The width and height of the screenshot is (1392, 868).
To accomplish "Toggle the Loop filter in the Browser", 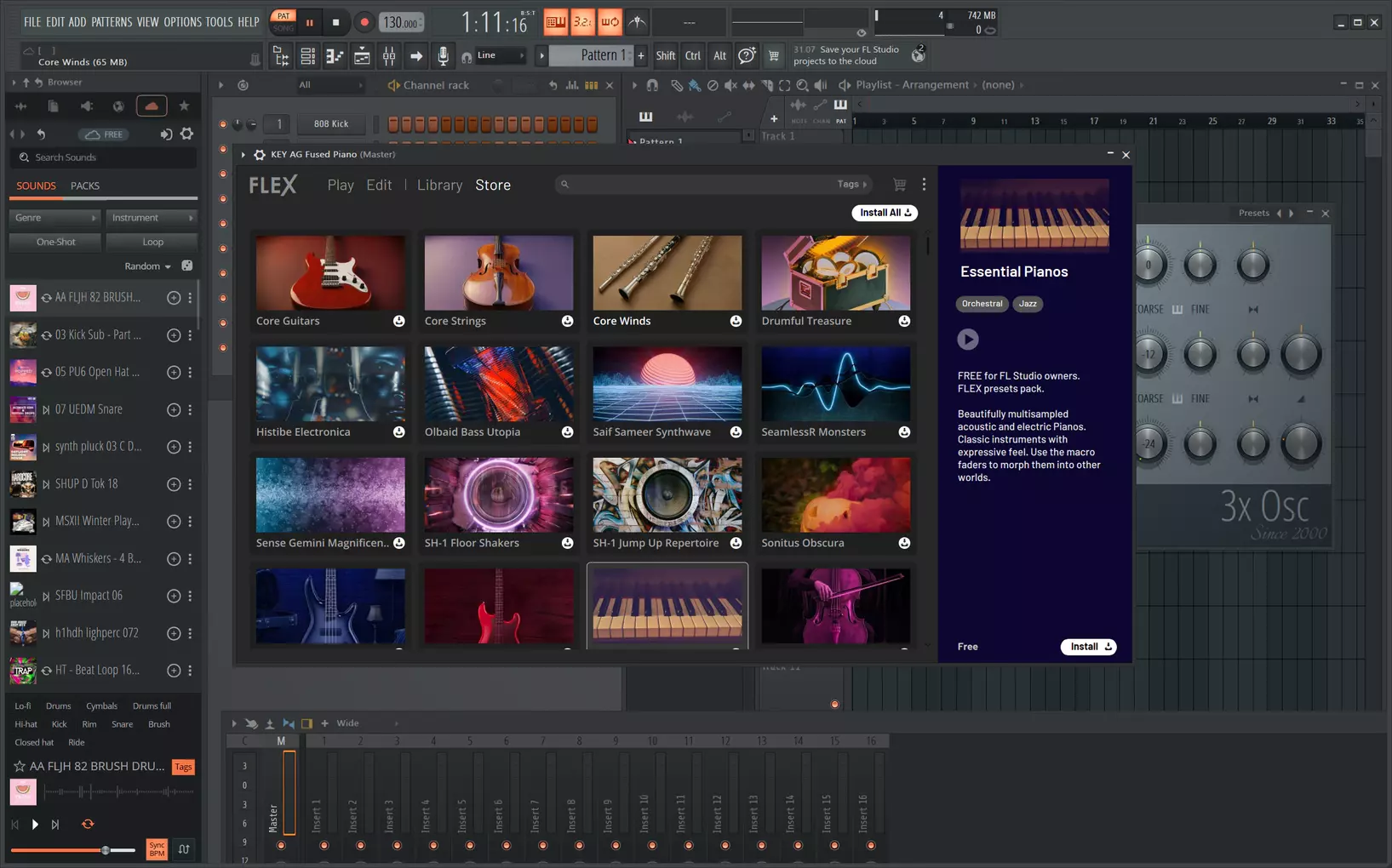I will pyautogui.click(x=153, y=242).
